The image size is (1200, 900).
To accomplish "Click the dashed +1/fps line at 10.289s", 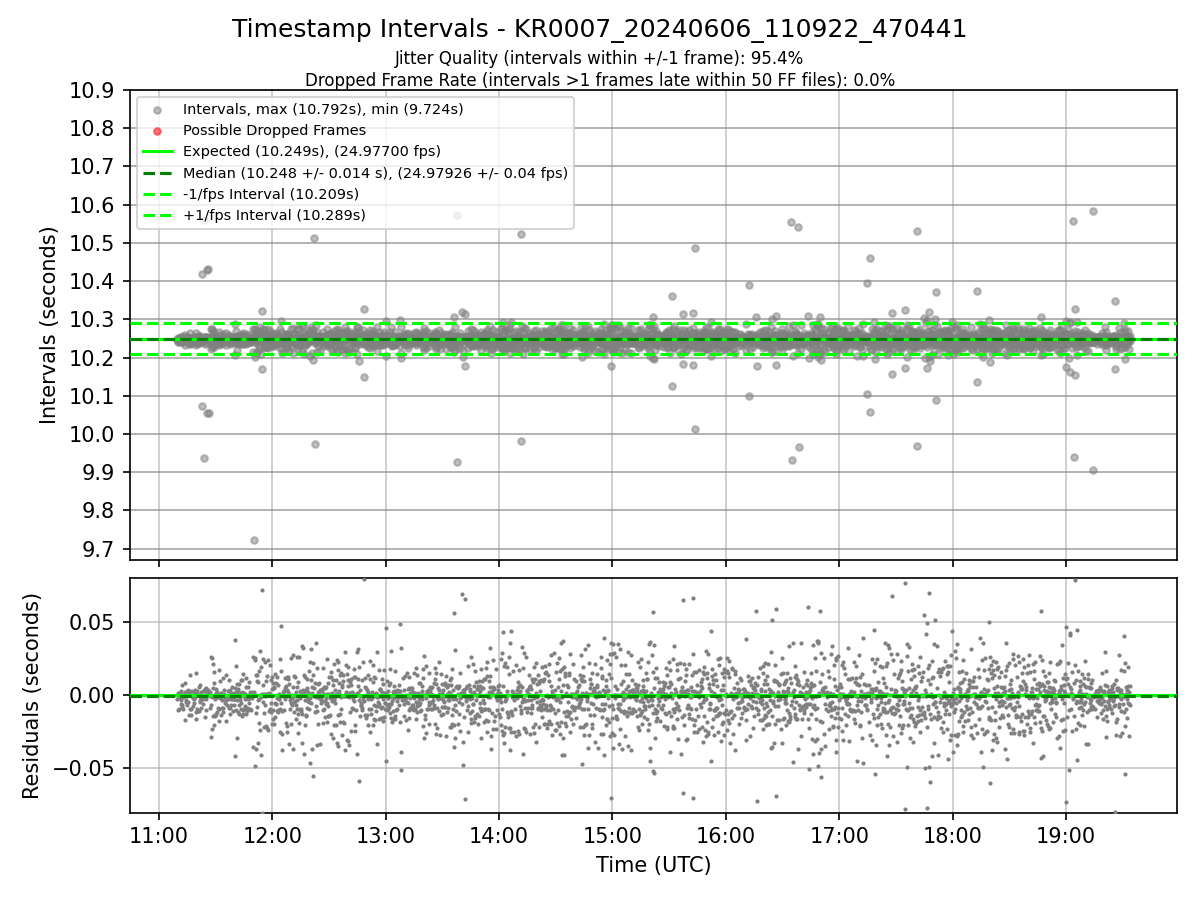I will 653,324.
